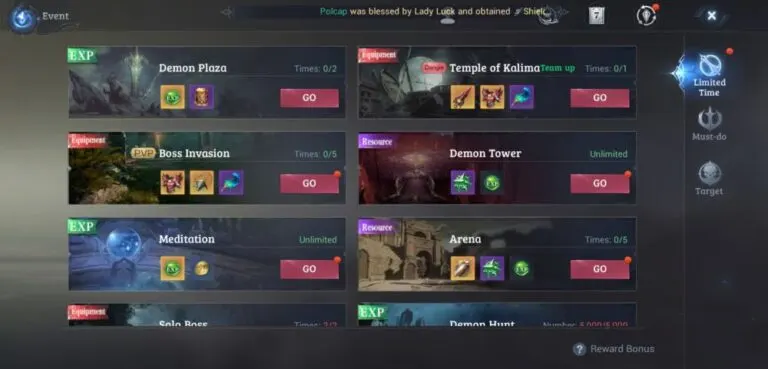Tap the blue feather reward icon in Boss Invasion

231,183
